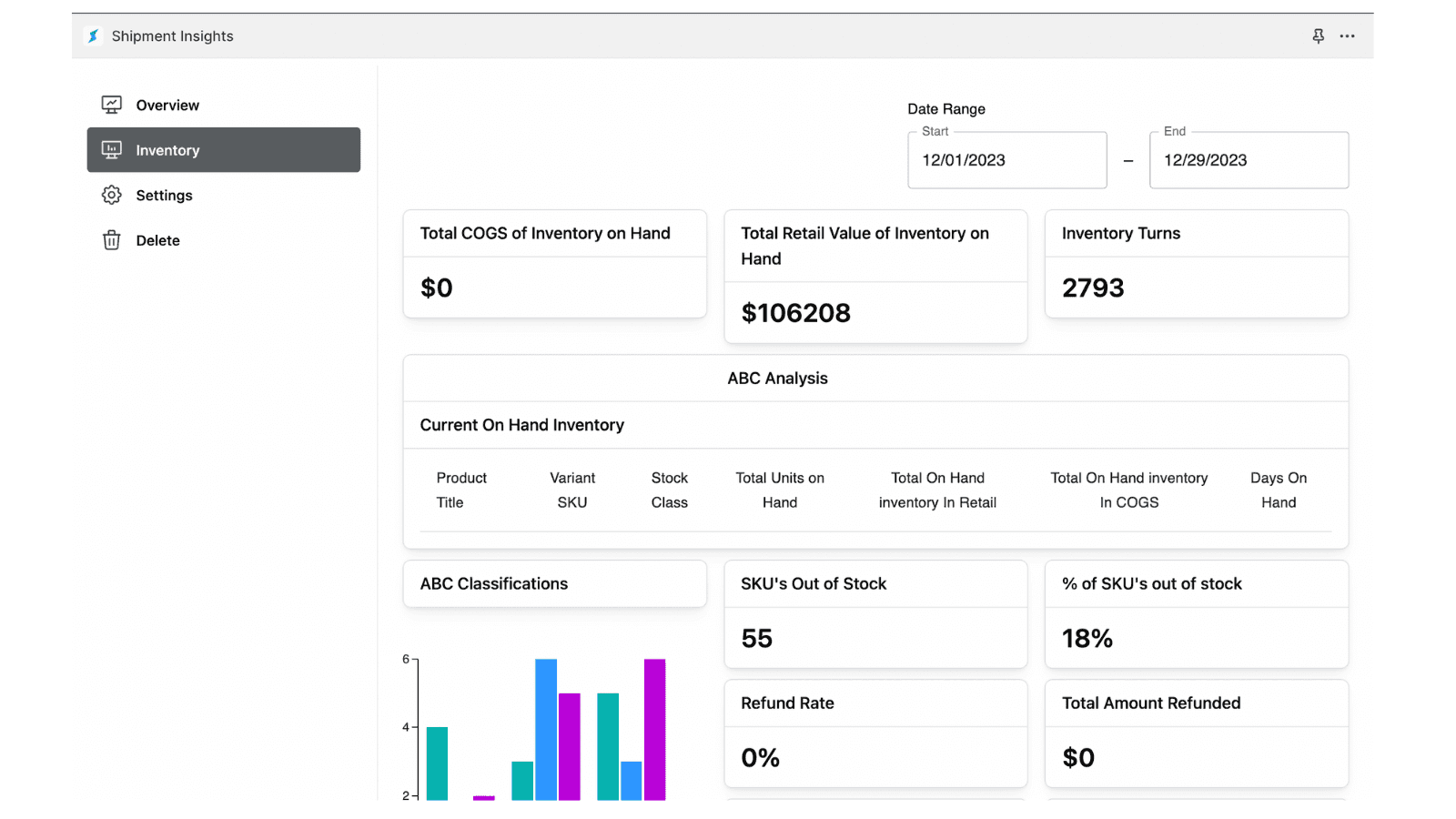This screenshot has width=1456, height=819.
Task: Open the Delete section
Action: click(x=157, y=239)
